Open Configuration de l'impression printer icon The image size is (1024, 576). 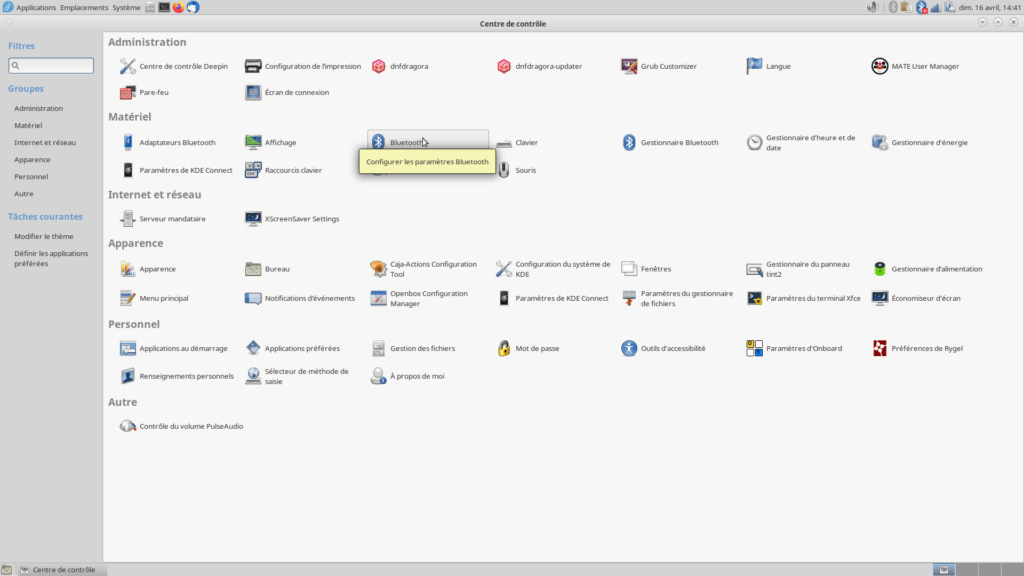253,66
